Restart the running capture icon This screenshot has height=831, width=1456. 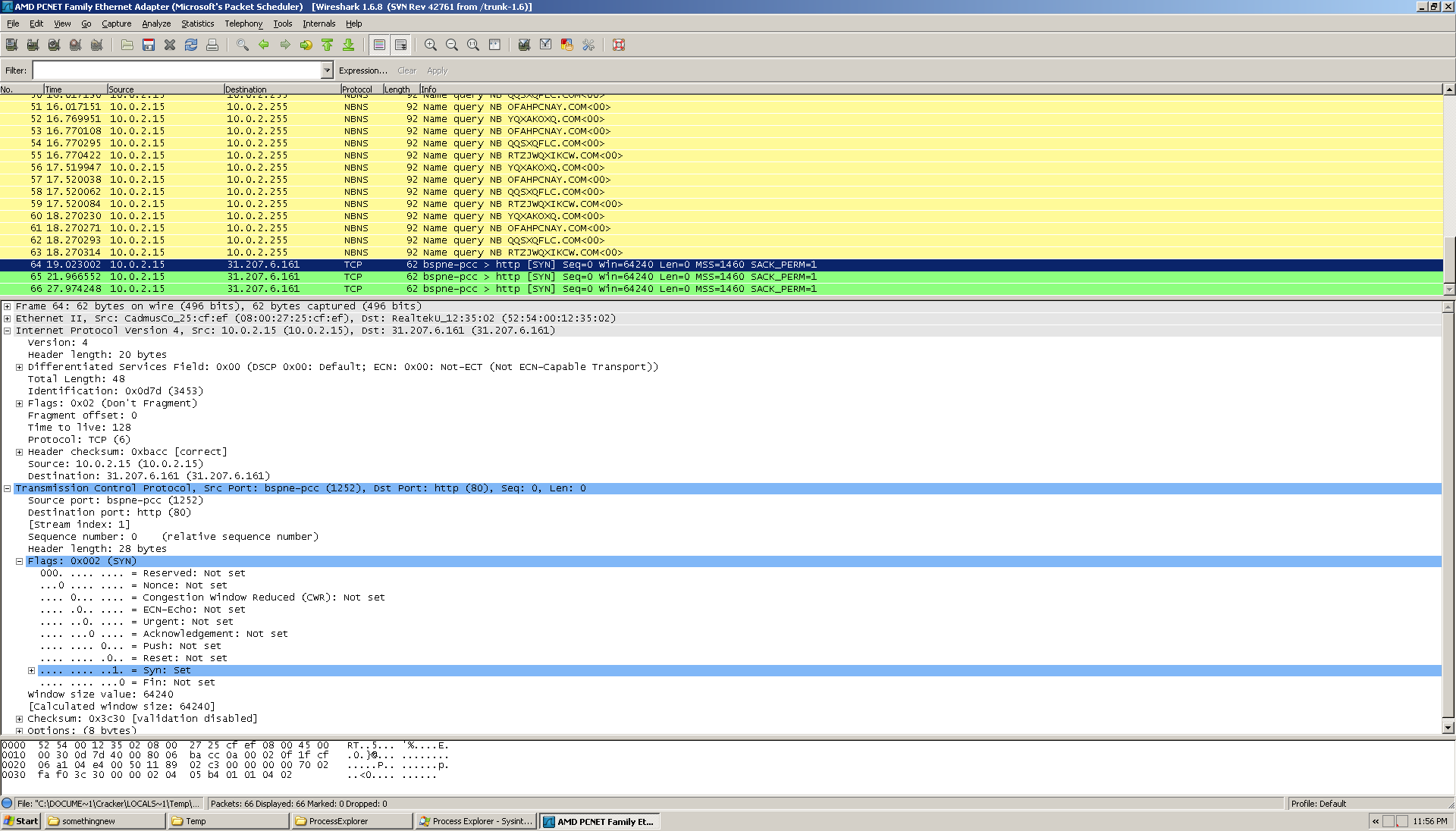click(x=96, y=45)
